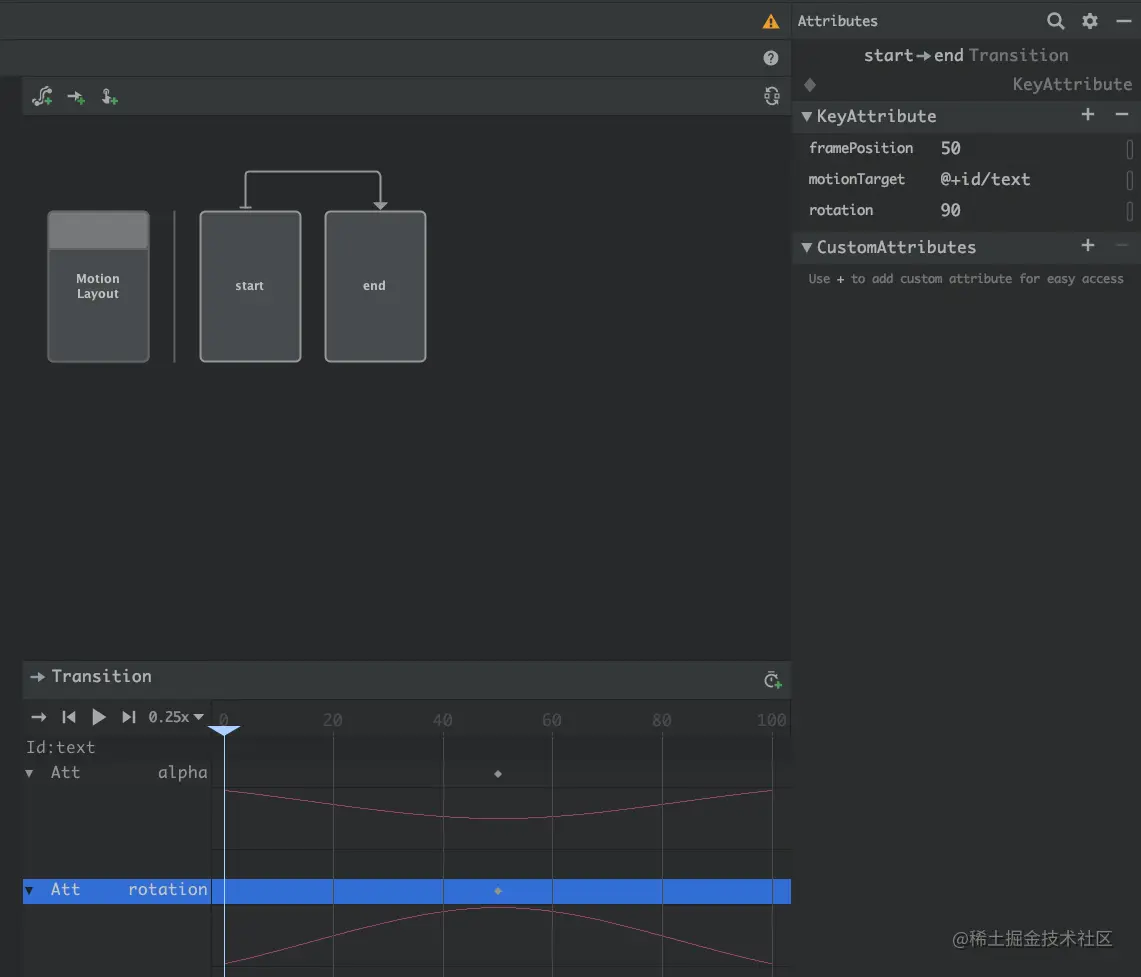Click timeline ruler at frame 60

[x=552, y=719]
